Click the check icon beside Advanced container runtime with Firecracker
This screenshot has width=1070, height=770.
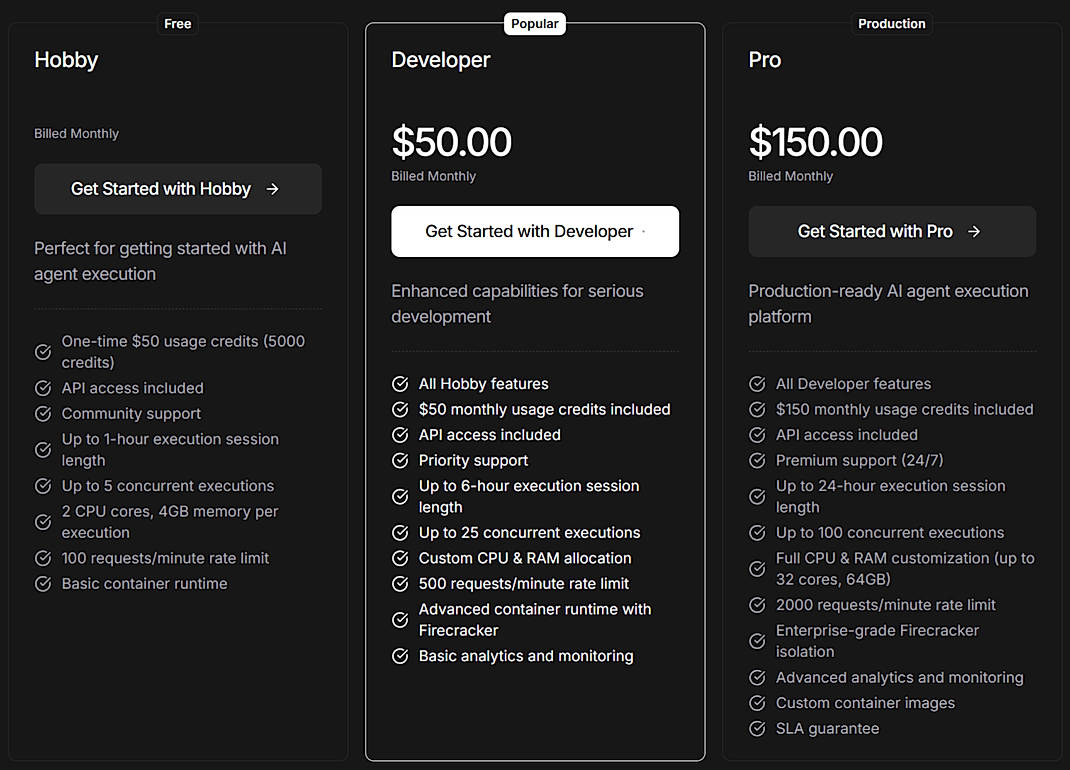[400, 621]
